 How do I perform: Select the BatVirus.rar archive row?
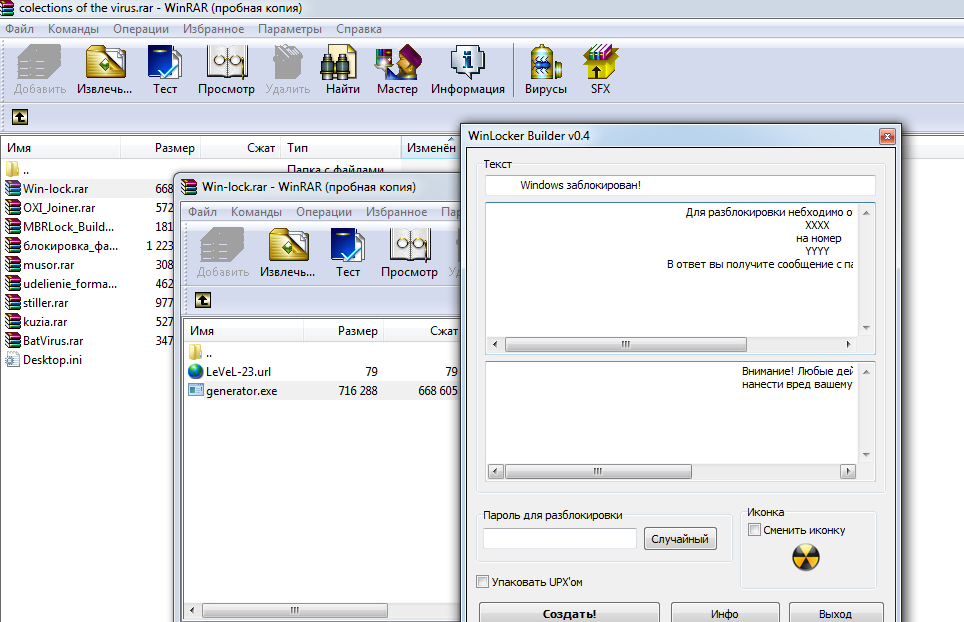point(88,341)
